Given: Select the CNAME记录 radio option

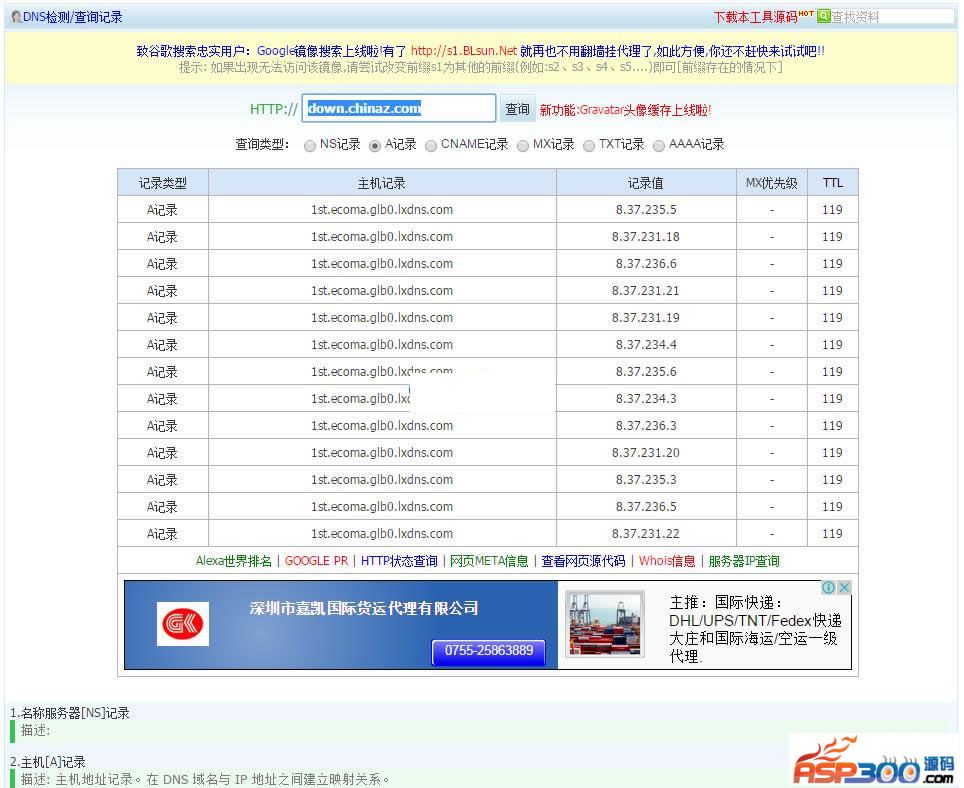Looking at the screenshot, I should pos(431,145).
